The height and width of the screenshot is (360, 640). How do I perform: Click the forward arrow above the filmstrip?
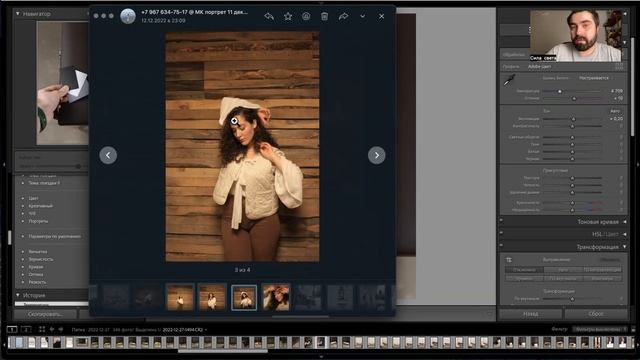[x=61, y=329]
